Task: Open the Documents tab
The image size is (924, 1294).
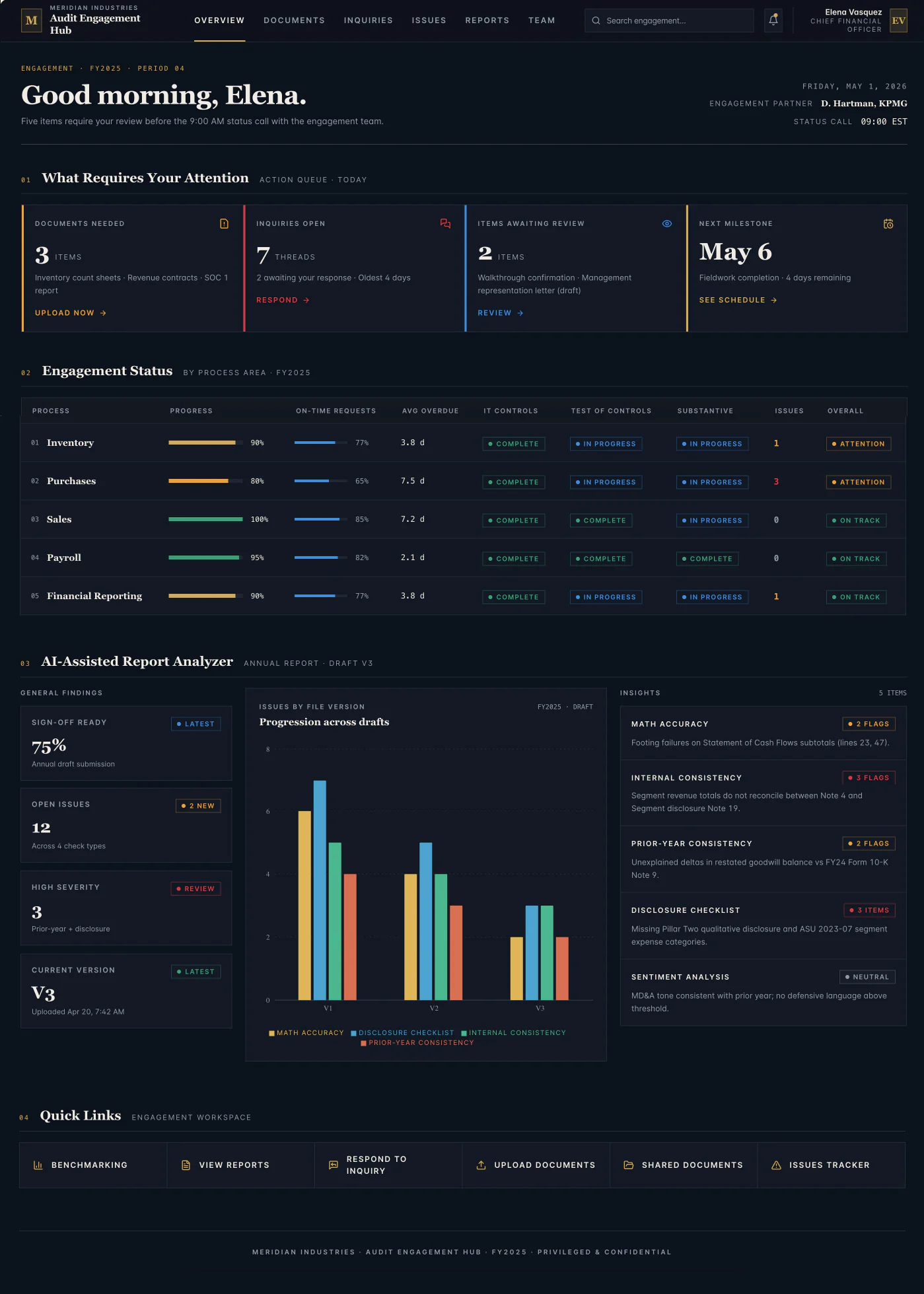Action: click(294, 20)
